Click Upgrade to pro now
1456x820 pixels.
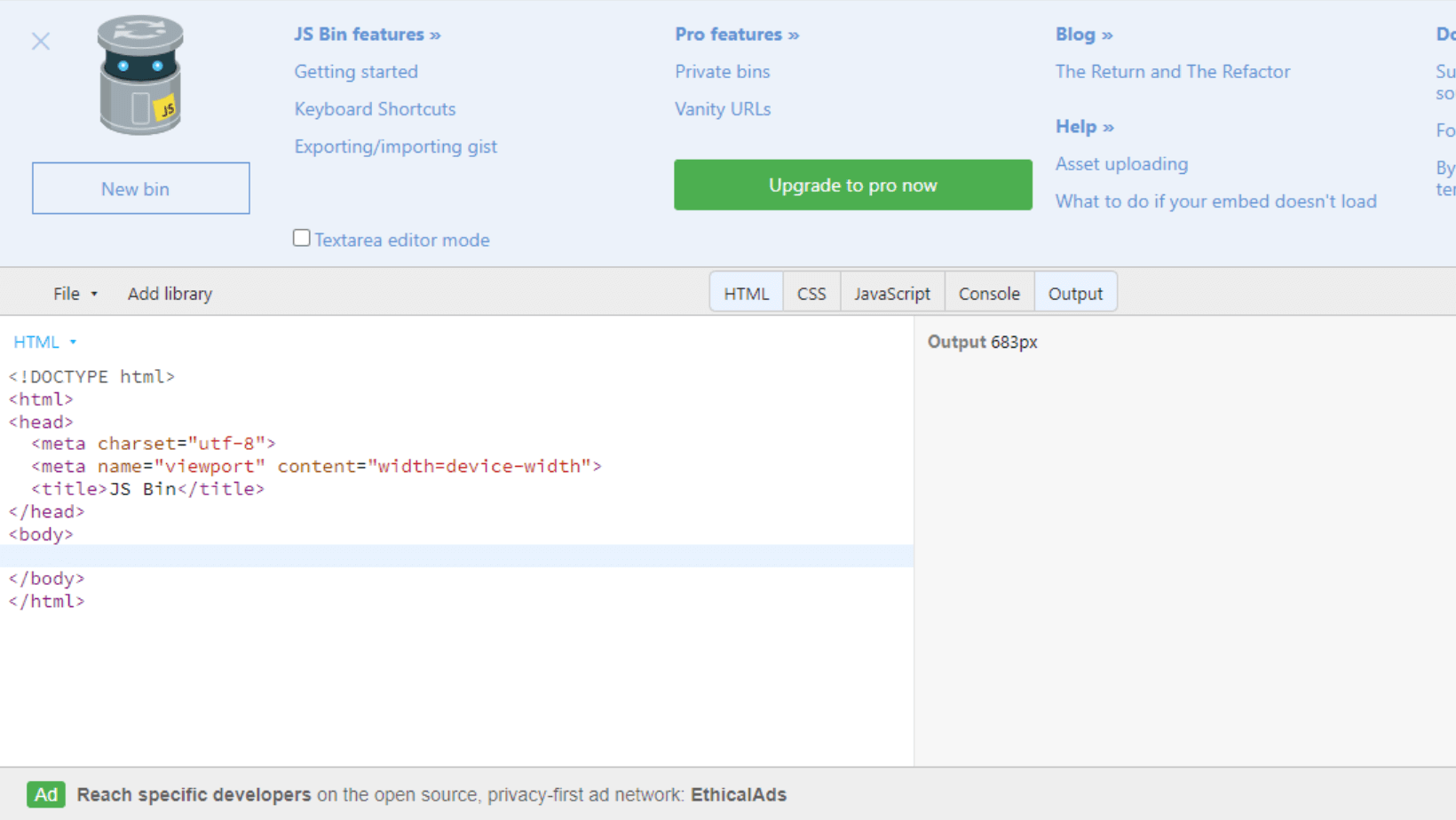pos(852,185)
